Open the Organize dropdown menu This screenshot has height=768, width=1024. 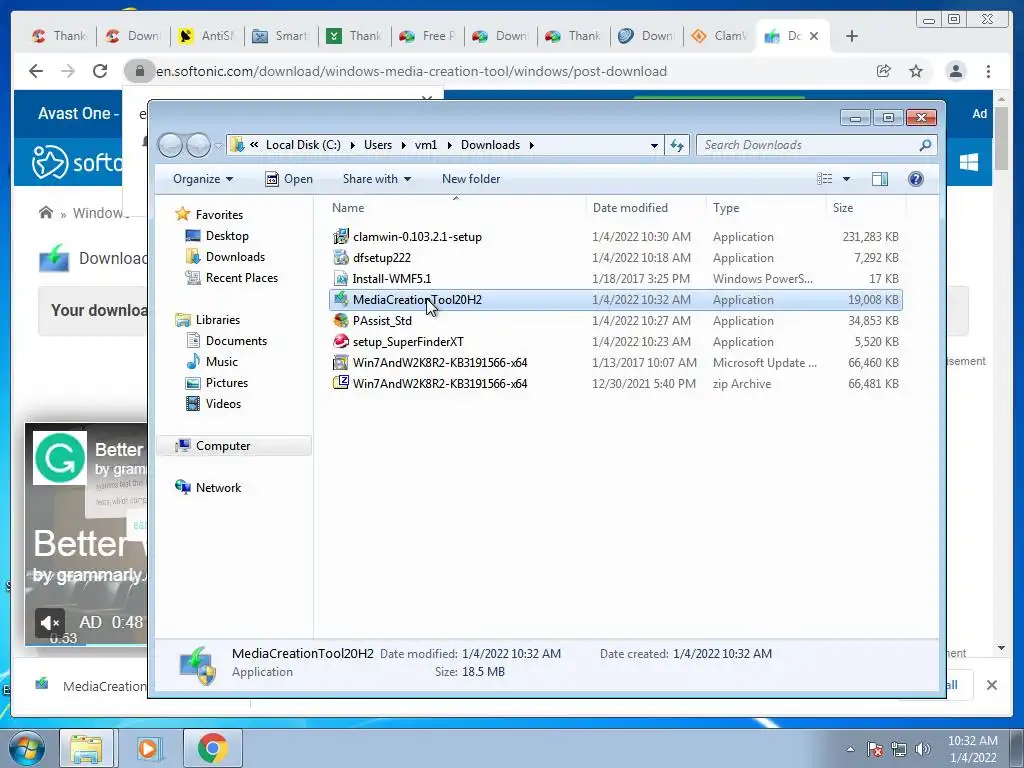click(x=202, y=179)
